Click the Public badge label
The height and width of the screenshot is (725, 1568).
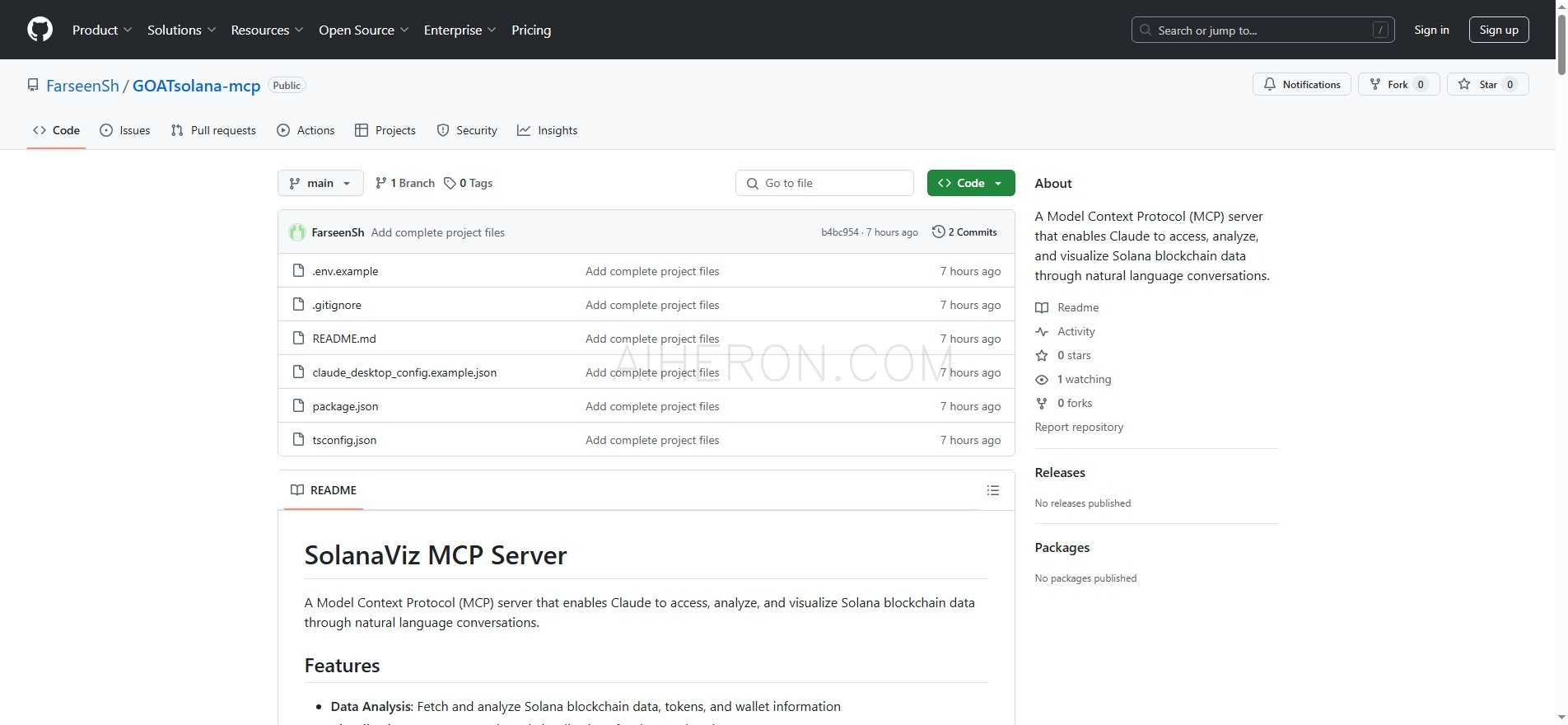point(287,85)
